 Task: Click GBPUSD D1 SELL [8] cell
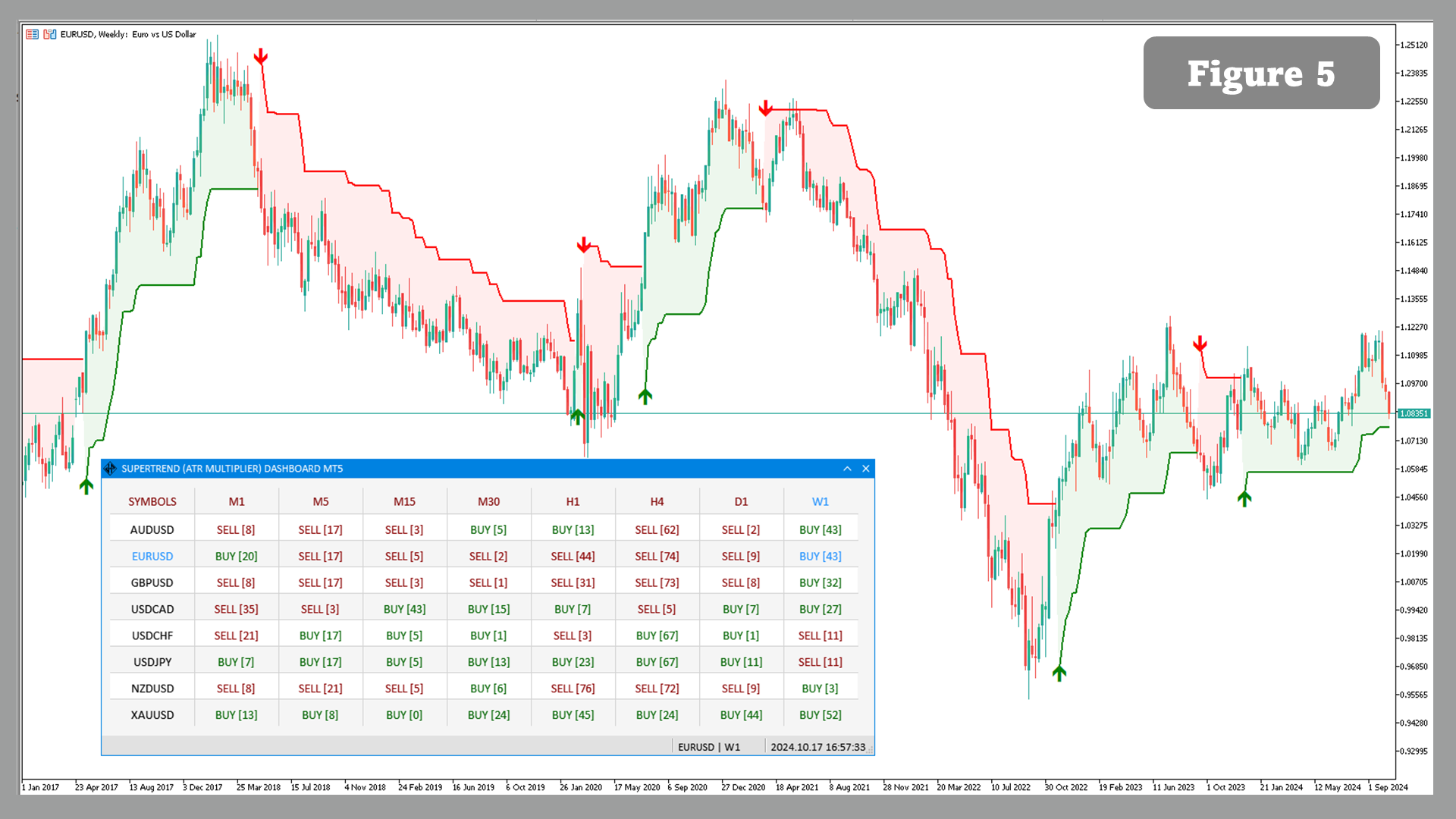tap(741, 582)
